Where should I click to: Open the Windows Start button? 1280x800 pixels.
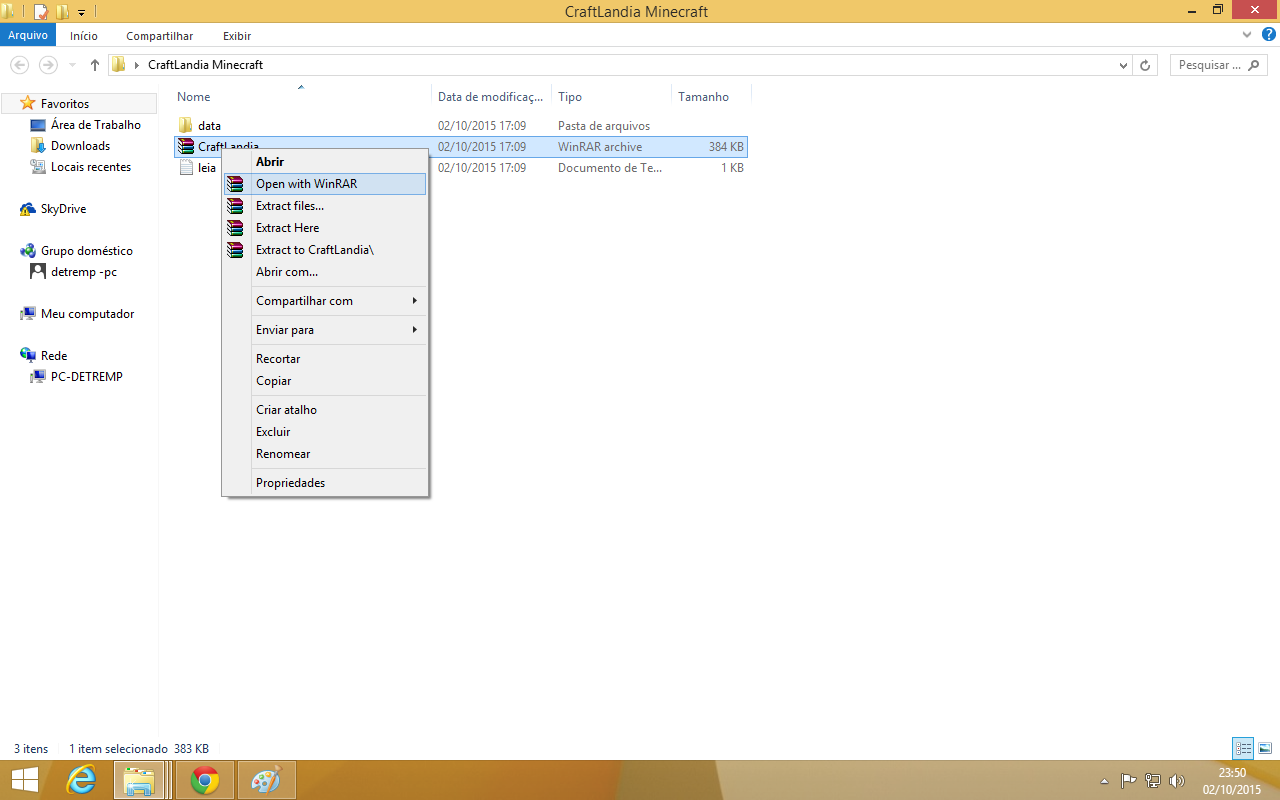click(25, 780)
